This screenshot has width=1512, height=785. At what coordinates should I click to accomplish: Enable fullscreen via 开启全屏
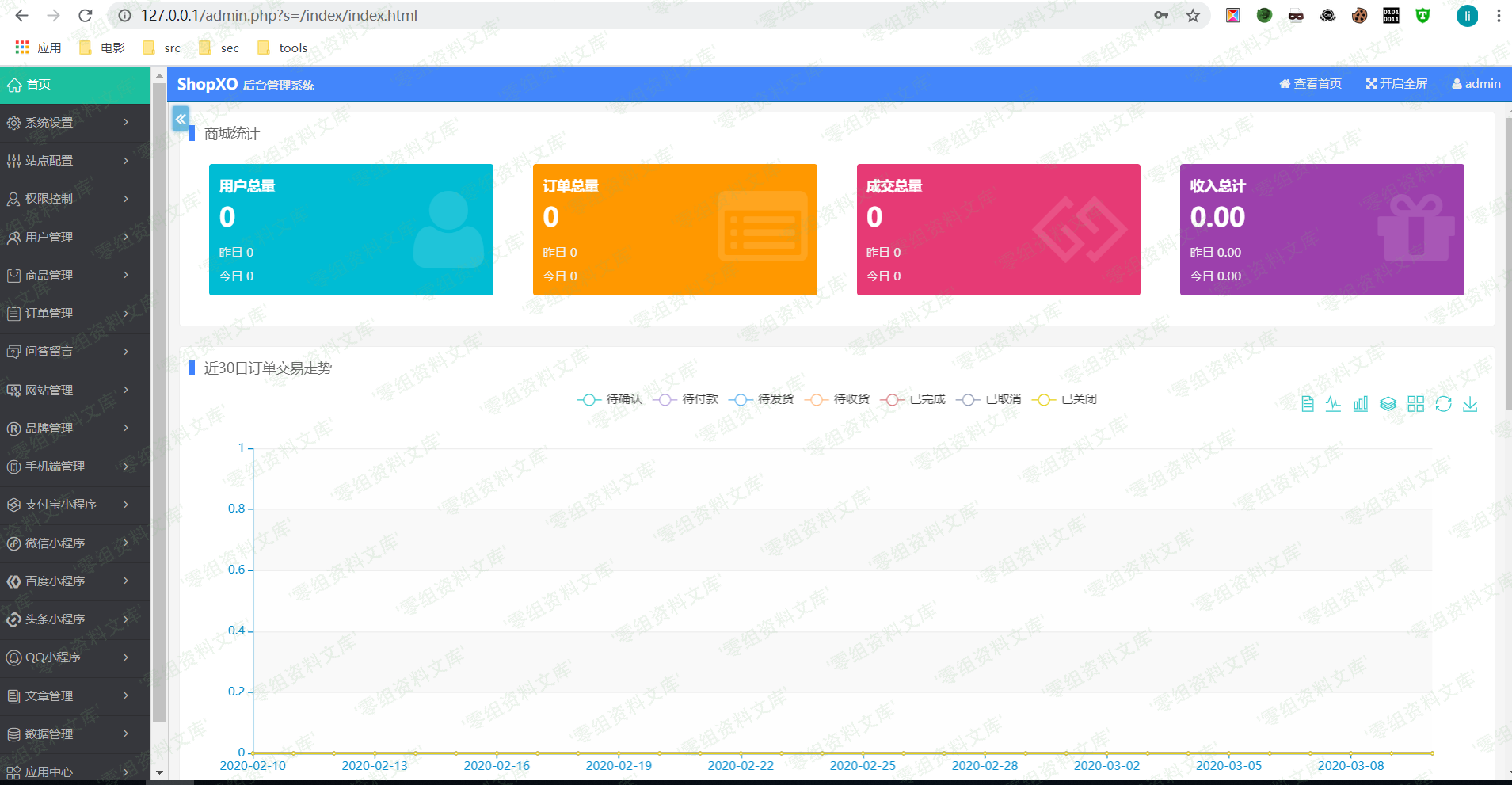(x=1396, y=84)
